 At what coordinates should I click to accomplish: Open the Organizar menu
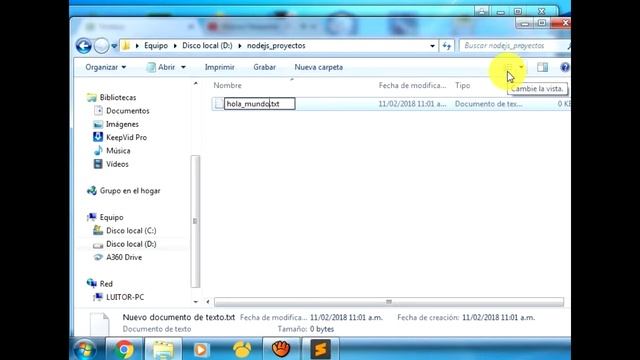(x=106, y=67)
